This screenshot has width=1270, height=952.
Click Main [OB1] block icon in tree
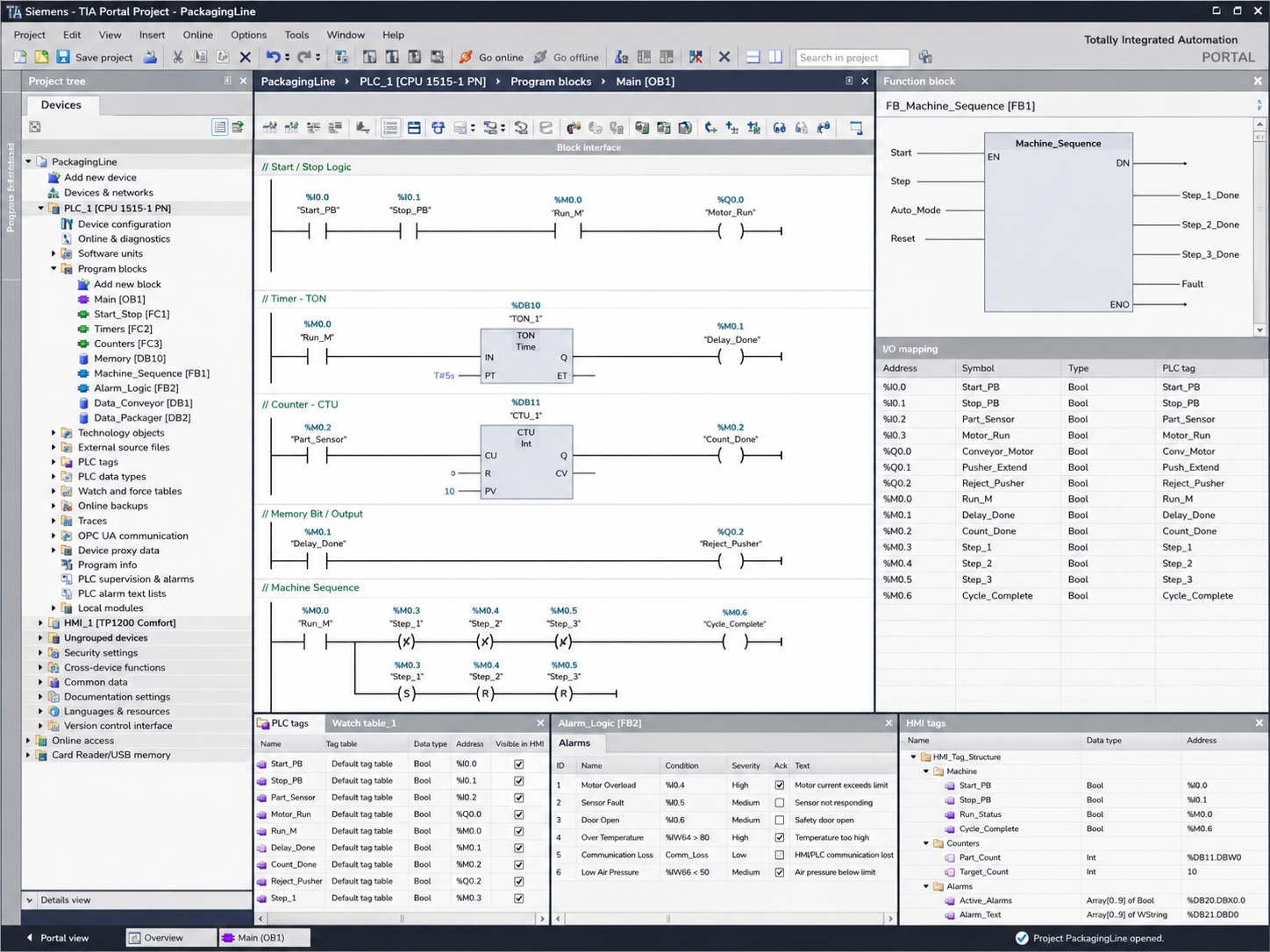pyautogui.click(x=84, y=299)
